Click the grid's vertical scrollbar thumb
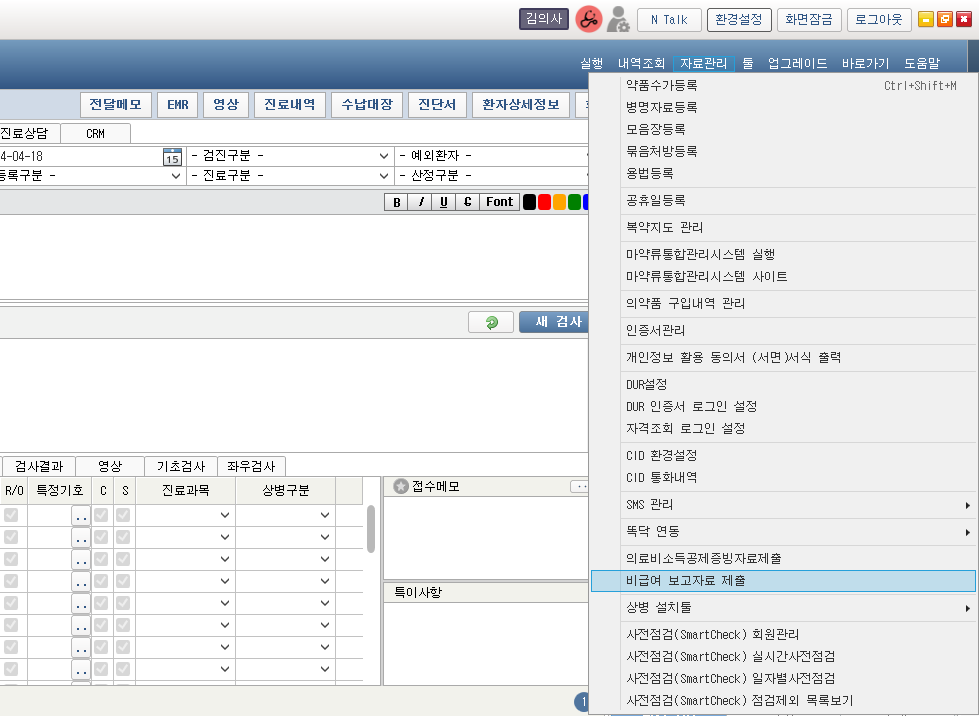979x716 pixels. point(371,528)
